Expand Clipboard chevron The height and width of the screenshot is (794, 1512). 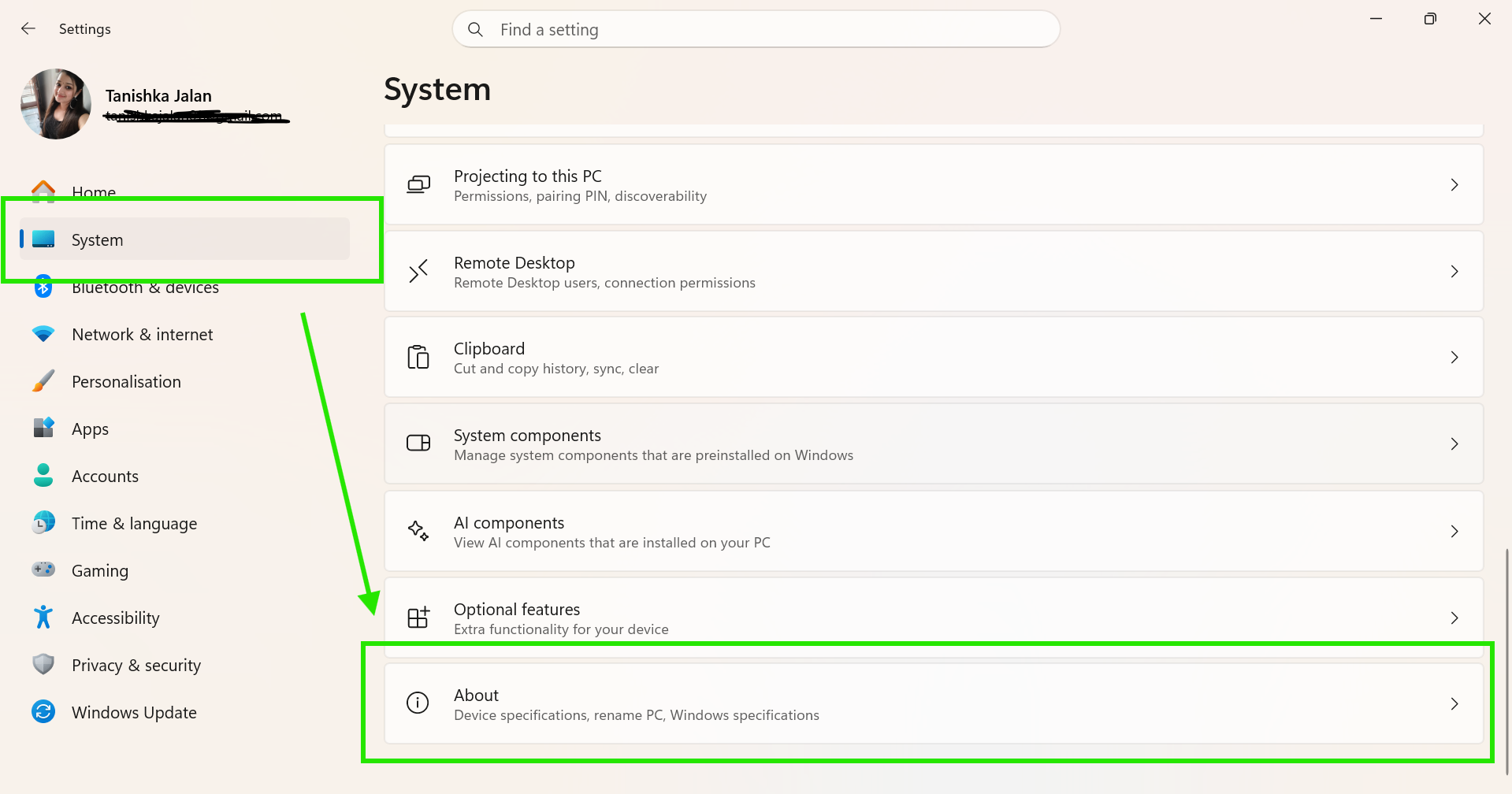click(1454, 357)
